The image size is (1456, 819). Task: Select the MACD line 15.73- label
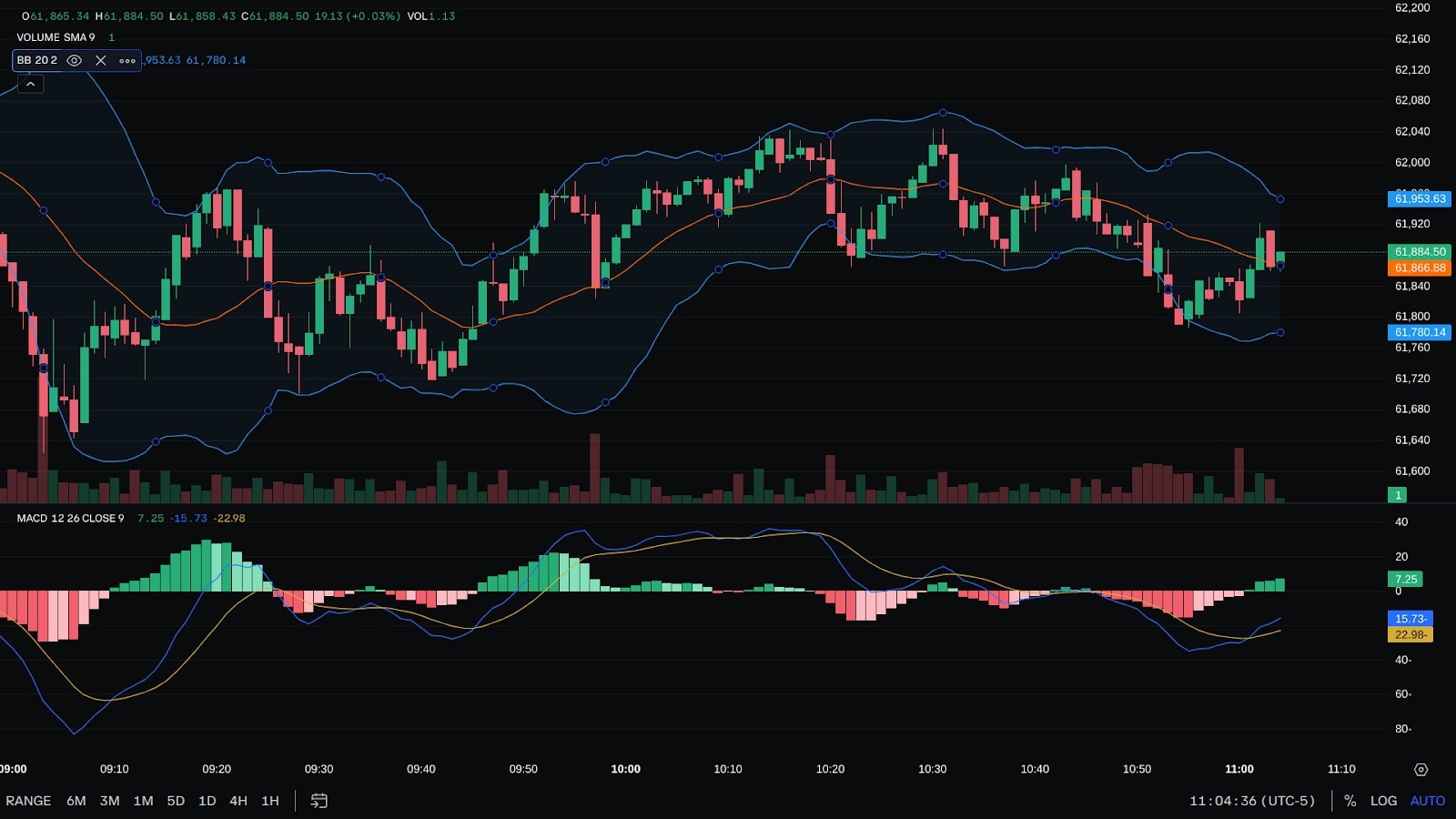1410,618
